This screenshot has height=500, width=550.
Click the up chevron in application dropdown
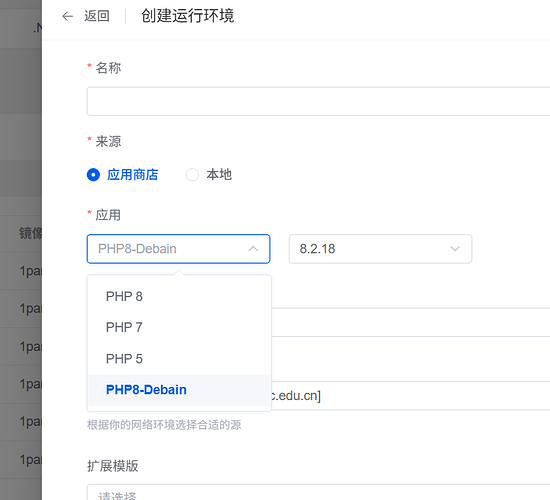(253, 249)
